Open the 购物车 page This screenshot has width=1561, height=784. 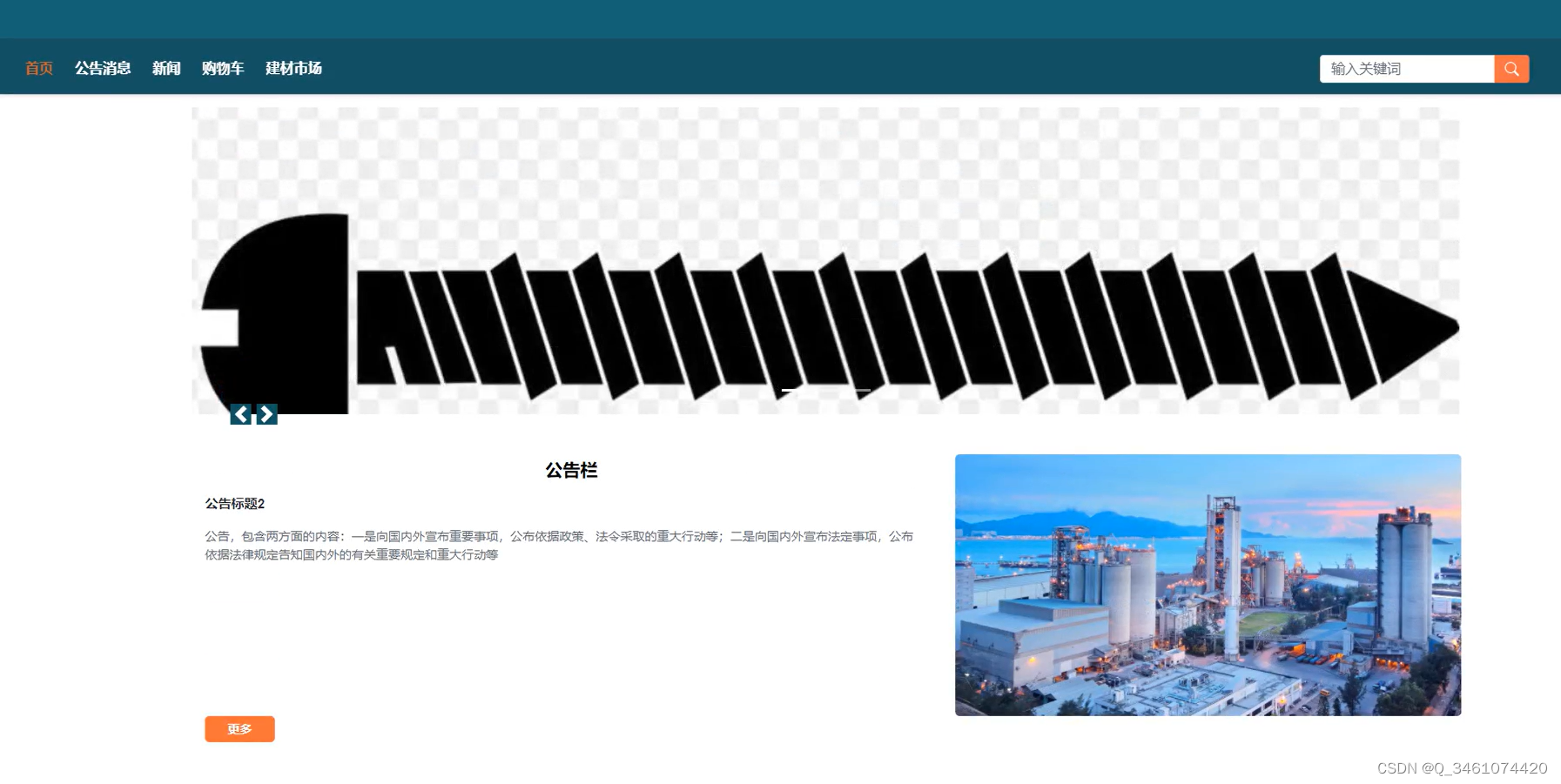223,68
